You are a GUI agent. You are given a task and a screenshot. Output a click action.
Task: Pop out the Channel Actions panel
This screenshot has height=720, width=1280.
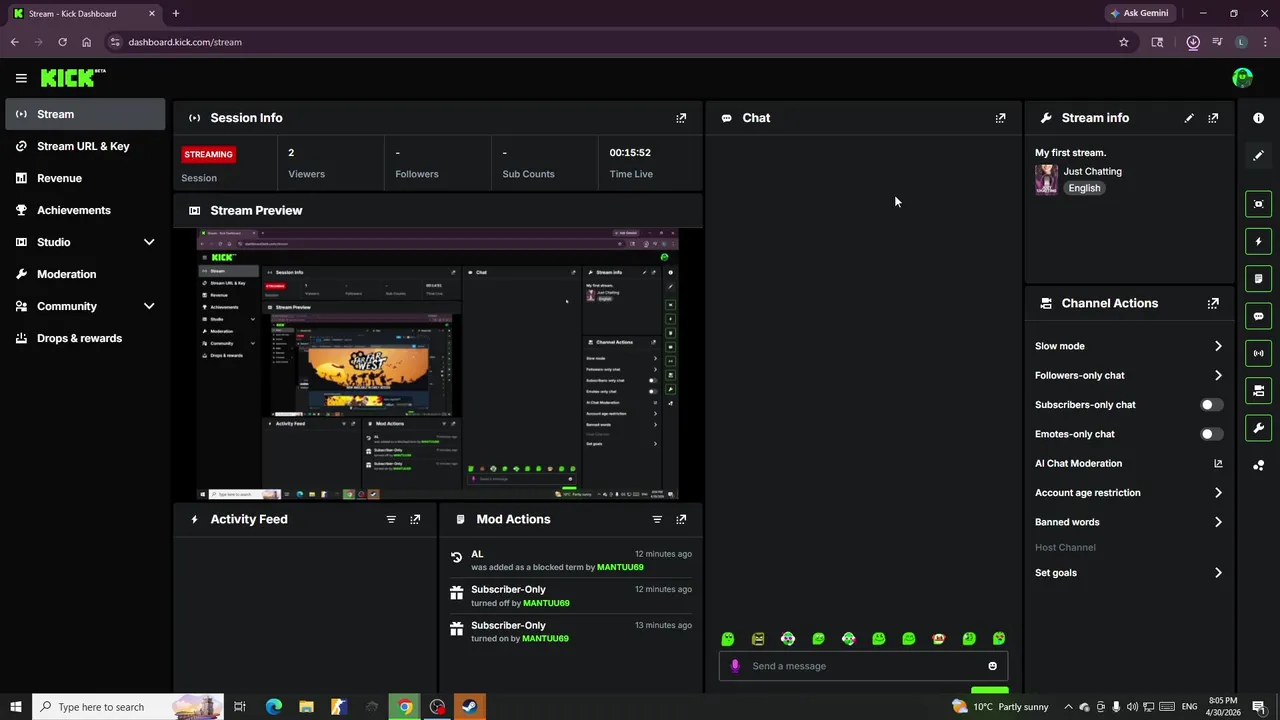tap(1213, 303)
